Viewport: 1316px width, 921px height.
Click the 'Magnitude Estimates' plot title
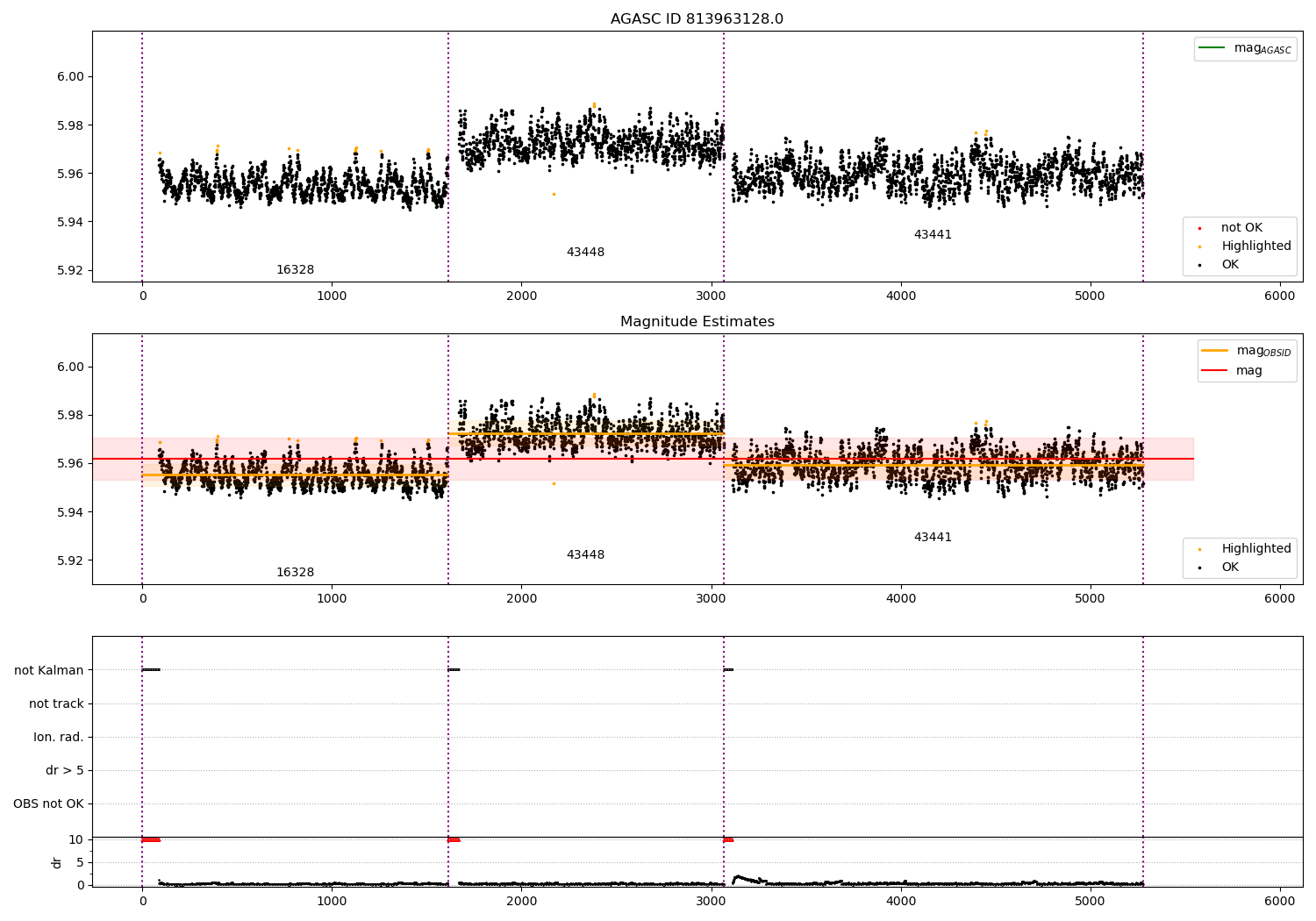tap(697, 322)
